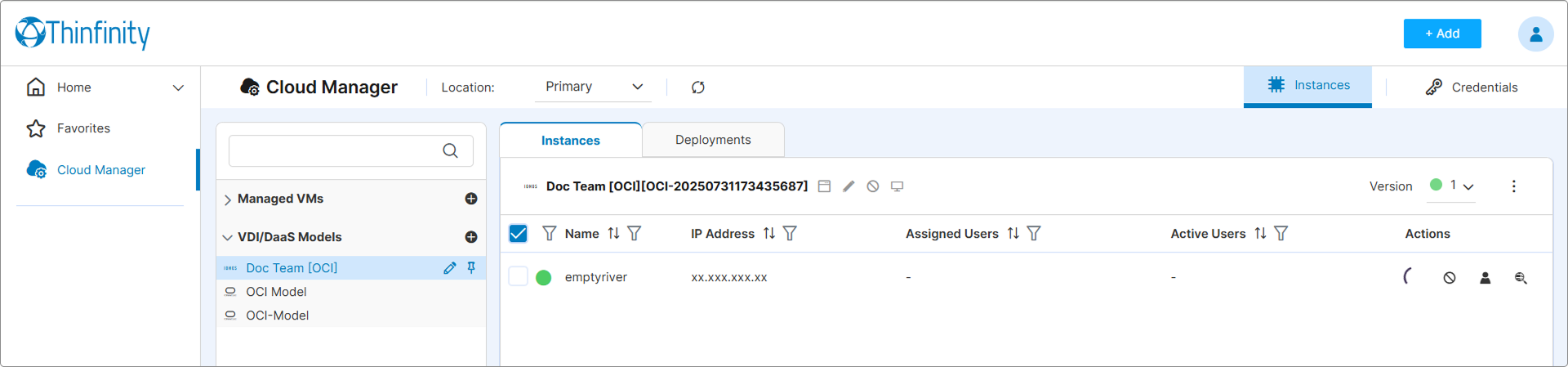Click the calendar-style icon after the Doc Team title

pyautogui.click(x=825, y=186)
